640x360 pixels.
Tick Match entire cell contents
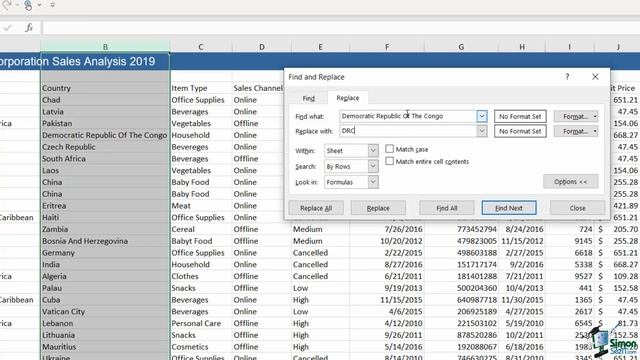390,161
